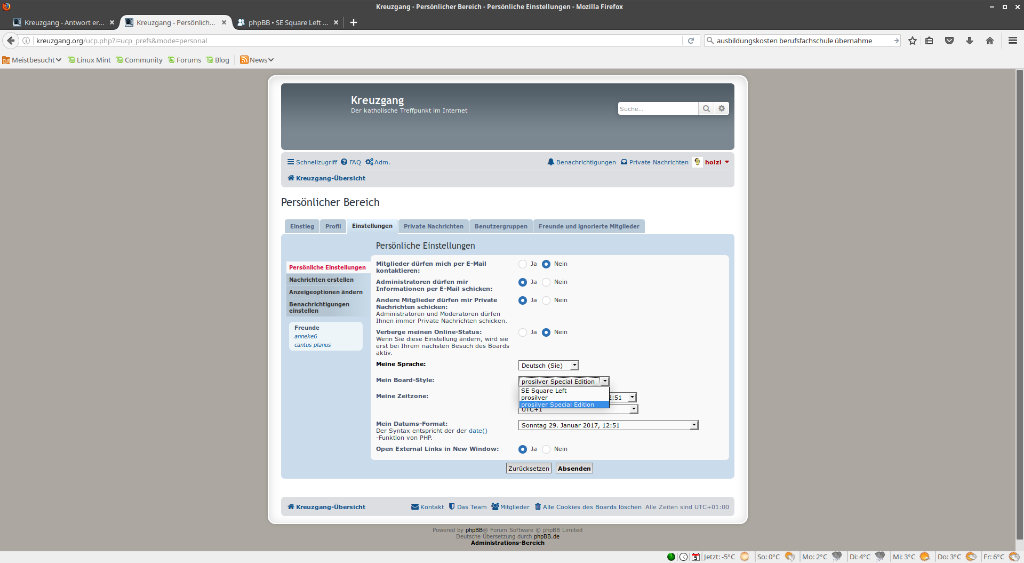
Task: Open advanced search gear icon
Action: tap(722, 108)
